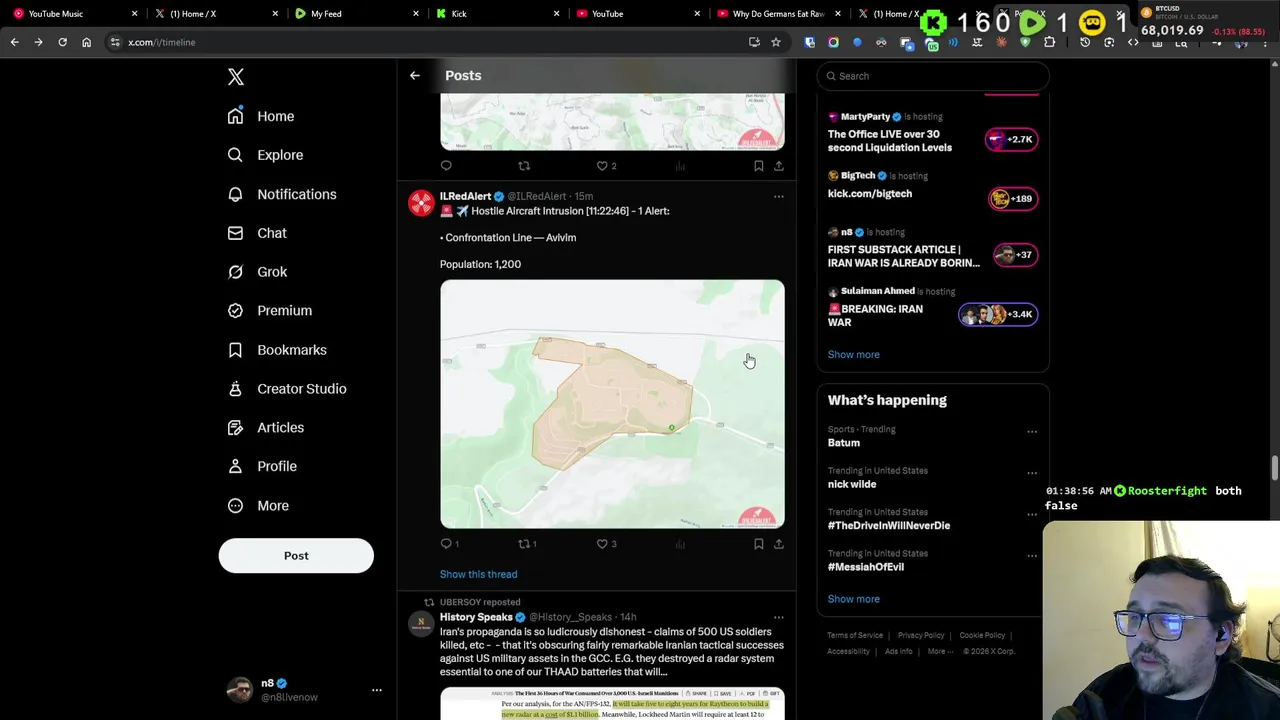Click the Bookmarks bookmark icon in sidebar
This screenshot has width=1280, height=720.
click(235, 350)
